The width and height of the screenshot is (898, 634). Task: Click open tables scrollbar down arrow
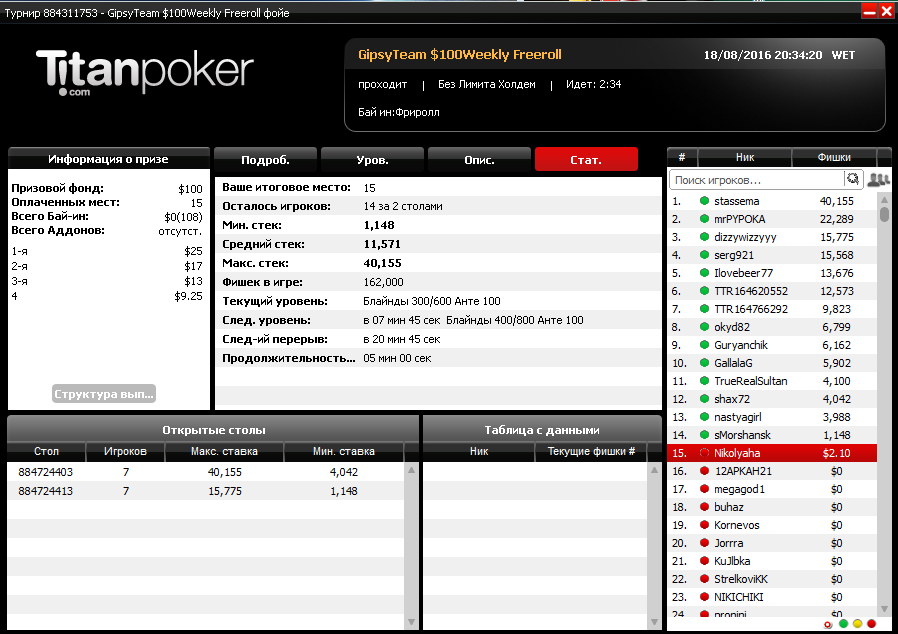click(411, 622)
